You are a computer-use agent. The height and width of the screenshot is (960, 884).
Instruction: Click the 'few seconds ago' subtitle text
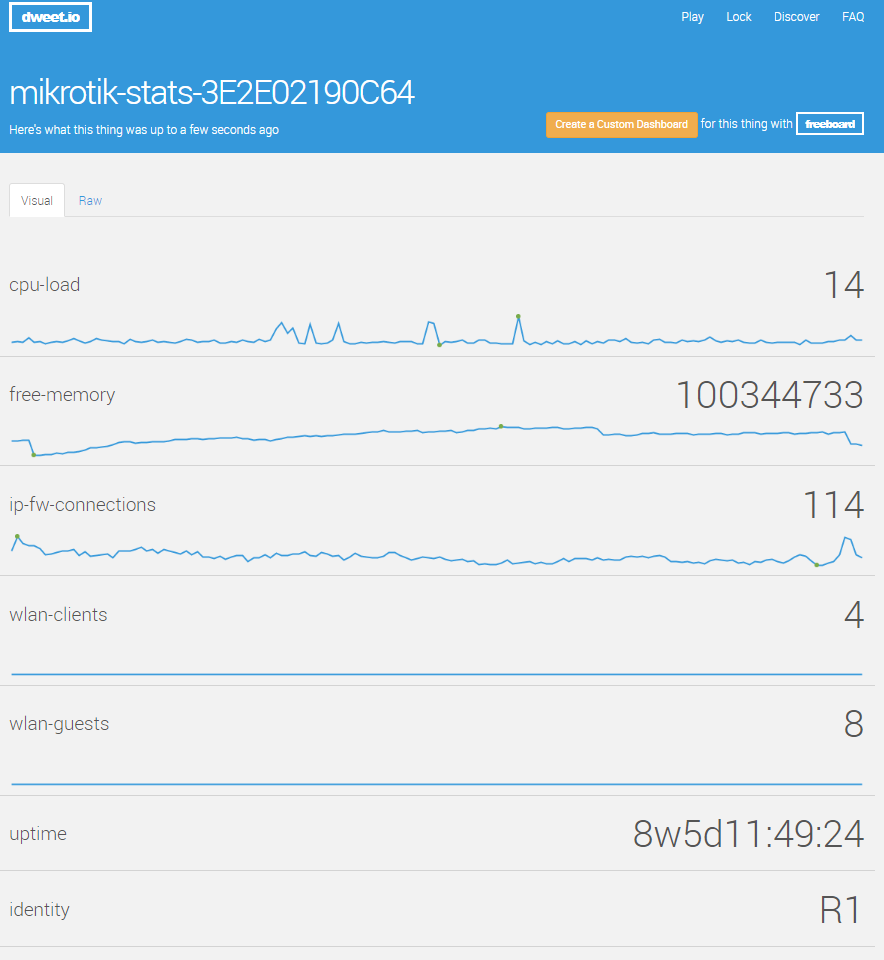coord(144,130)
